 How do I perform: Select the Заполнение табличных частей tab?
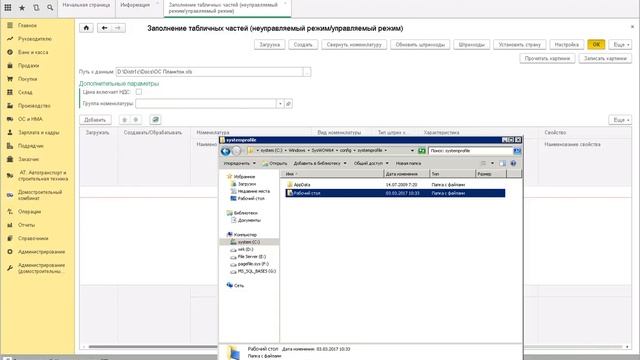click(227, 8)
